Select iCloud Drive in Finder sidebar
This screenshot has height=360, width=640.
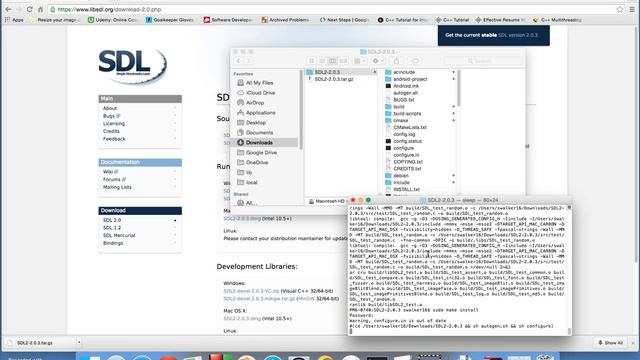pyautogui.click(x=260, y=93)
